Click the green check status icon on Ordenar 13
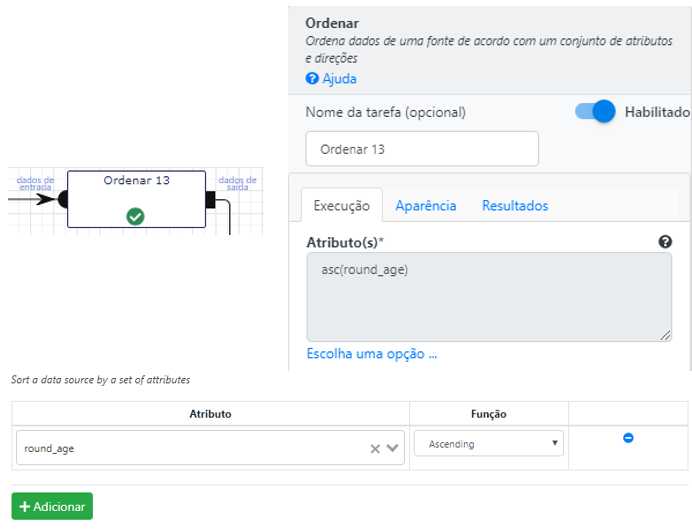The image size is (692, 529). click(x=135, y=217)
